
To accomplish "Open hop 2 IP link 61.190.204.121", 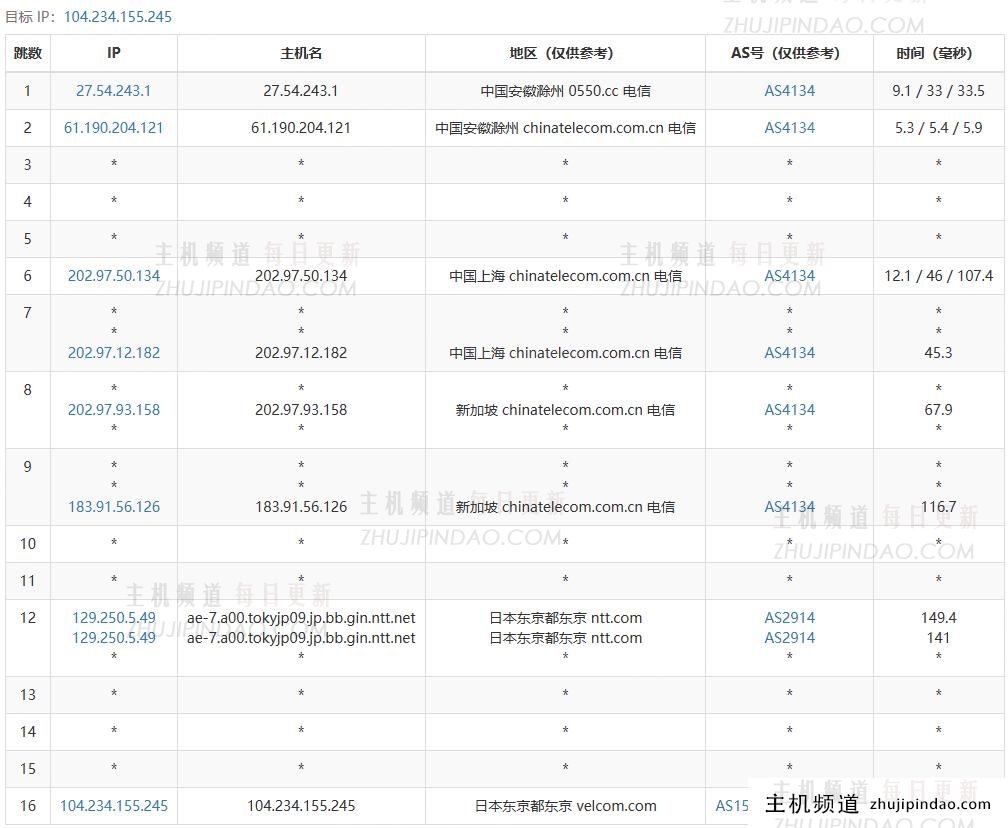I will [113, 128].
